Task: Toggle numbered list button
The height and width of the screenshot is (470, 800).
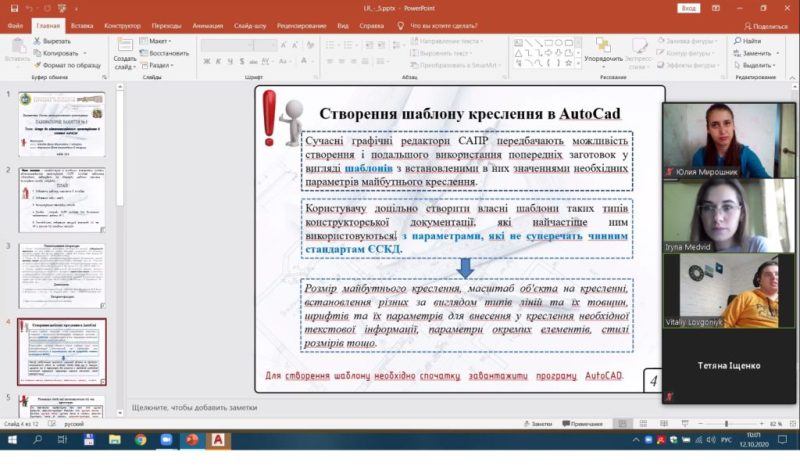Action: 350,45
